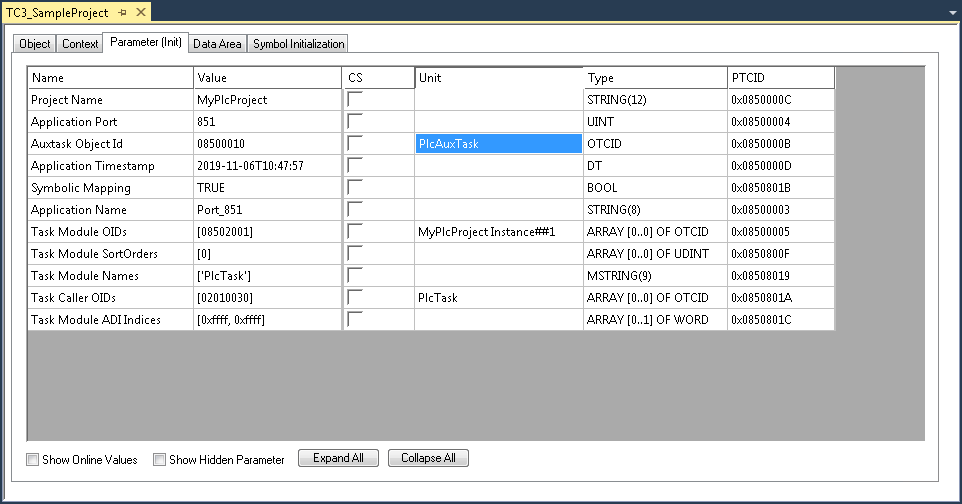Image resolution: width=962 pixels, height=504 pixels.
Task: Tick the CS checkbox for Task Module Names
Action: (355, 276)
